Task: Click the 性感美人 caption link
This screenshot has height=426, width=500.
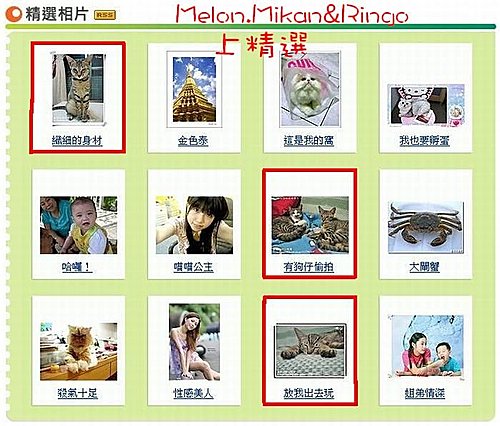Action: [x=193, y=394]
